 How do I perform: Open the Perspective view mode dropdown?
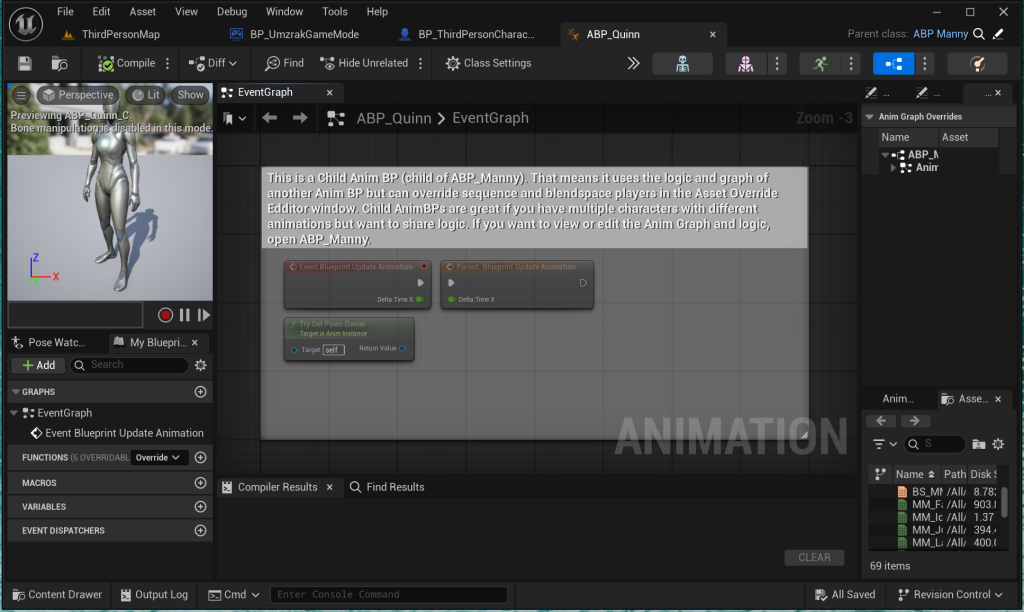click(78, 95)
